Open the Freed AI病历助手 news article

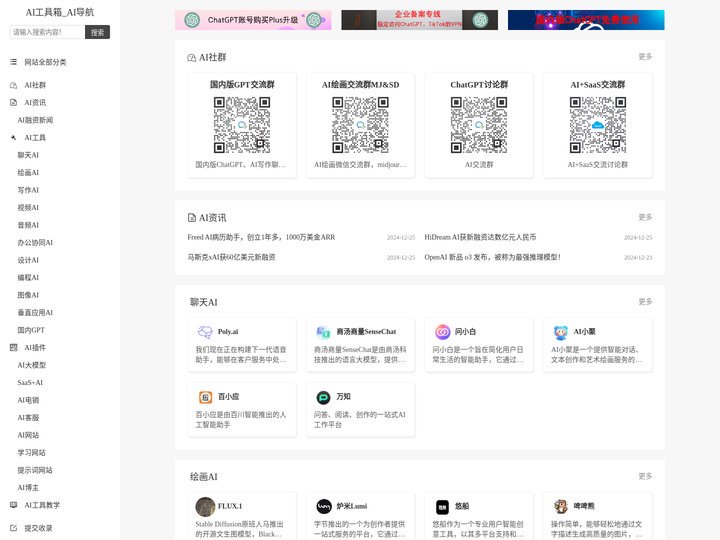tap(261, 237)
